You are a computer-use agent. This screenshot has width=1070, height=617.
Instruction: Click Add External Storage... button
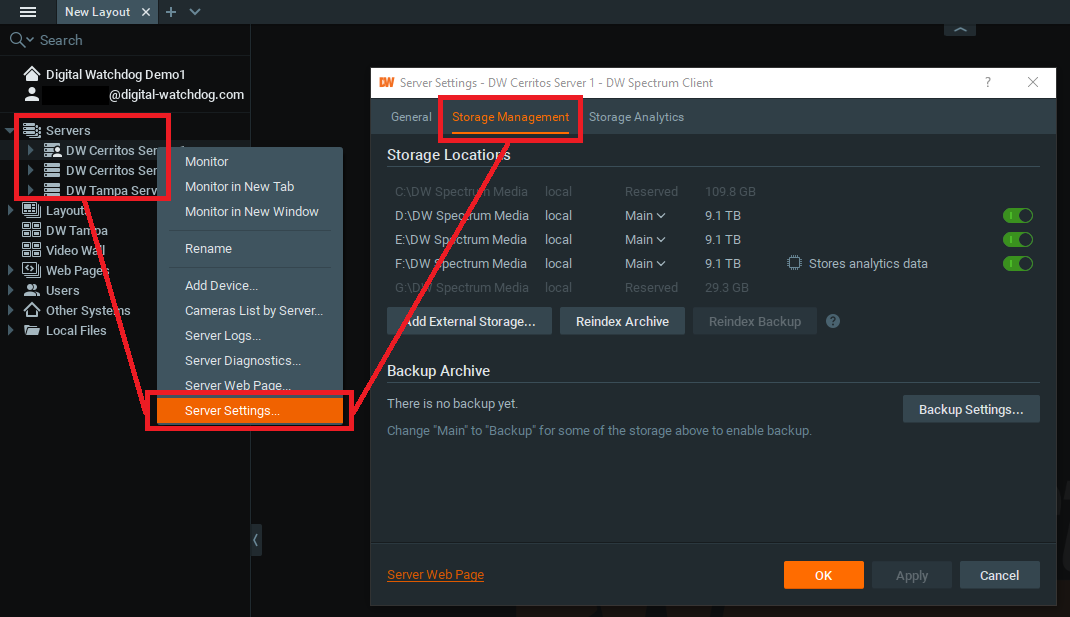point(469,321)
